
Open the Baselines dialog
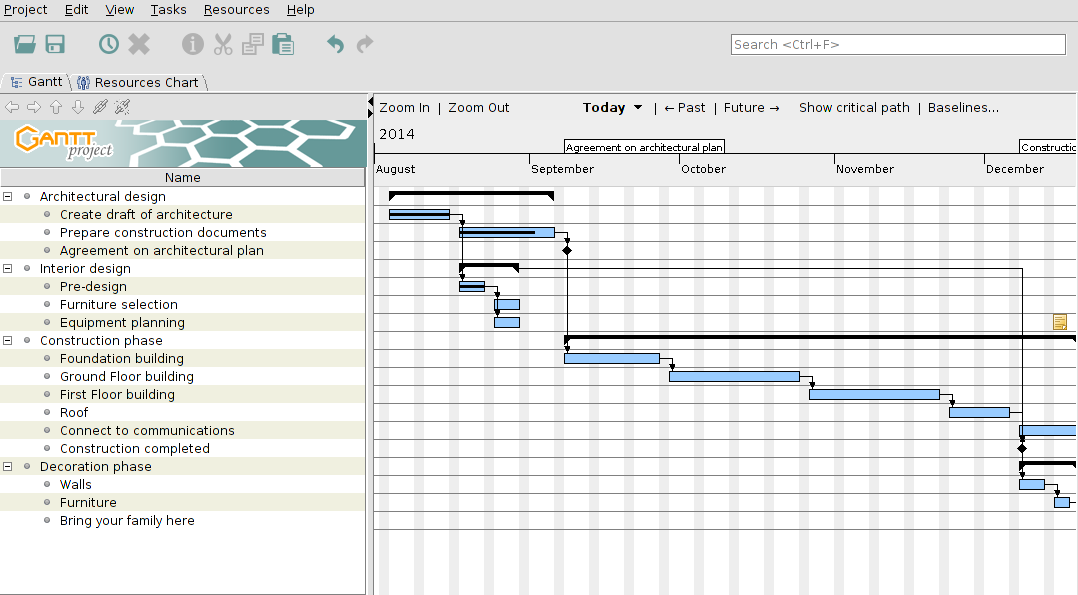click(x=963, y=107)
